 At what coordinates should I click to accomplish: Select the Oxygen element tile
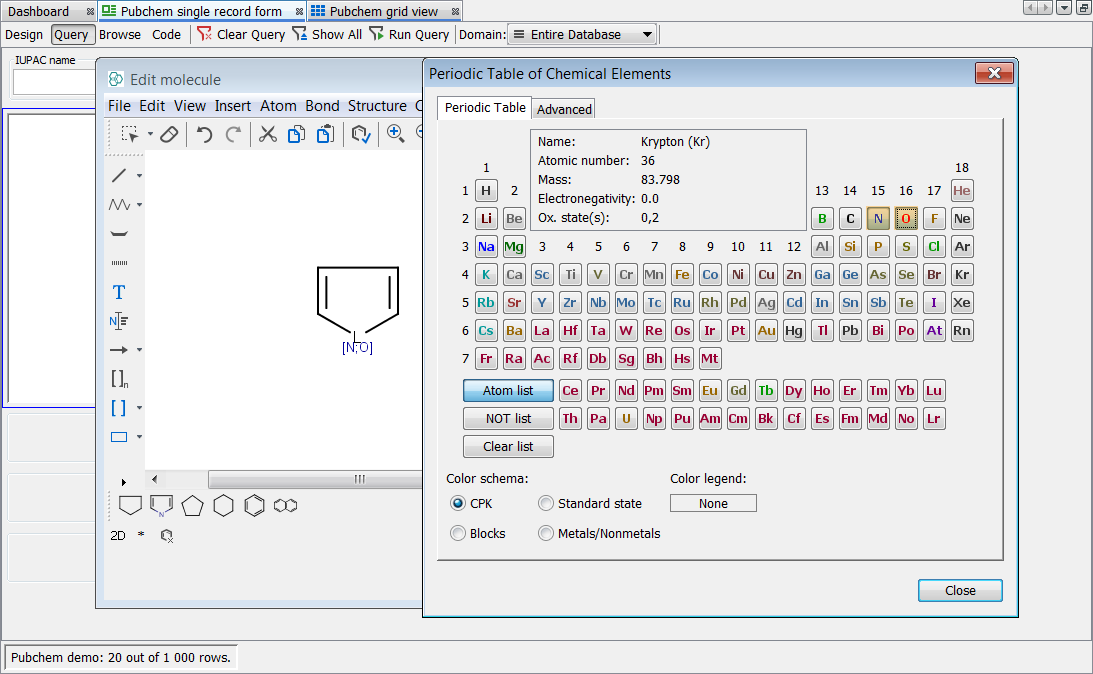(906, 218)
